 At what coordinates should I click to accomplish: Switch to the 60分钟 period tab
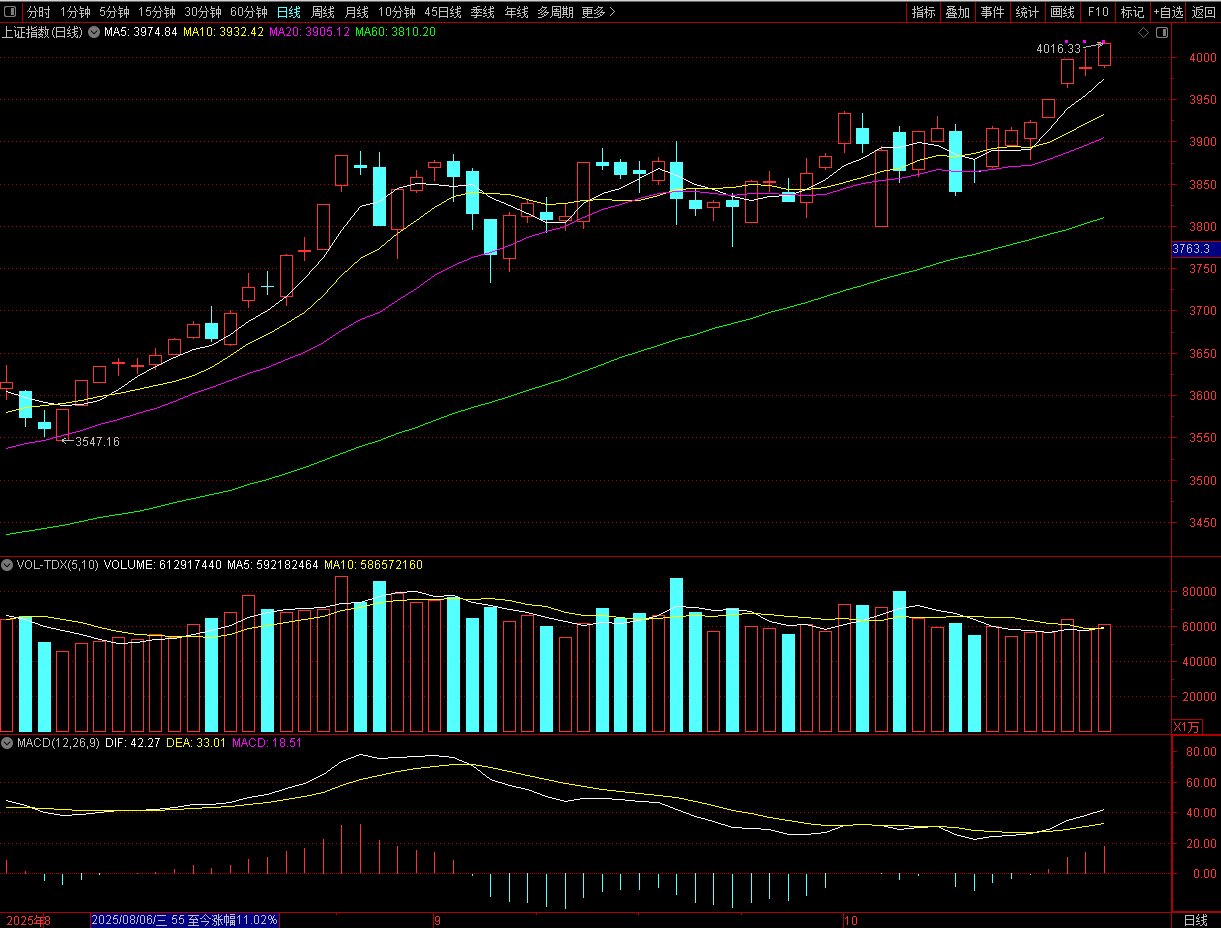point(248,12)
